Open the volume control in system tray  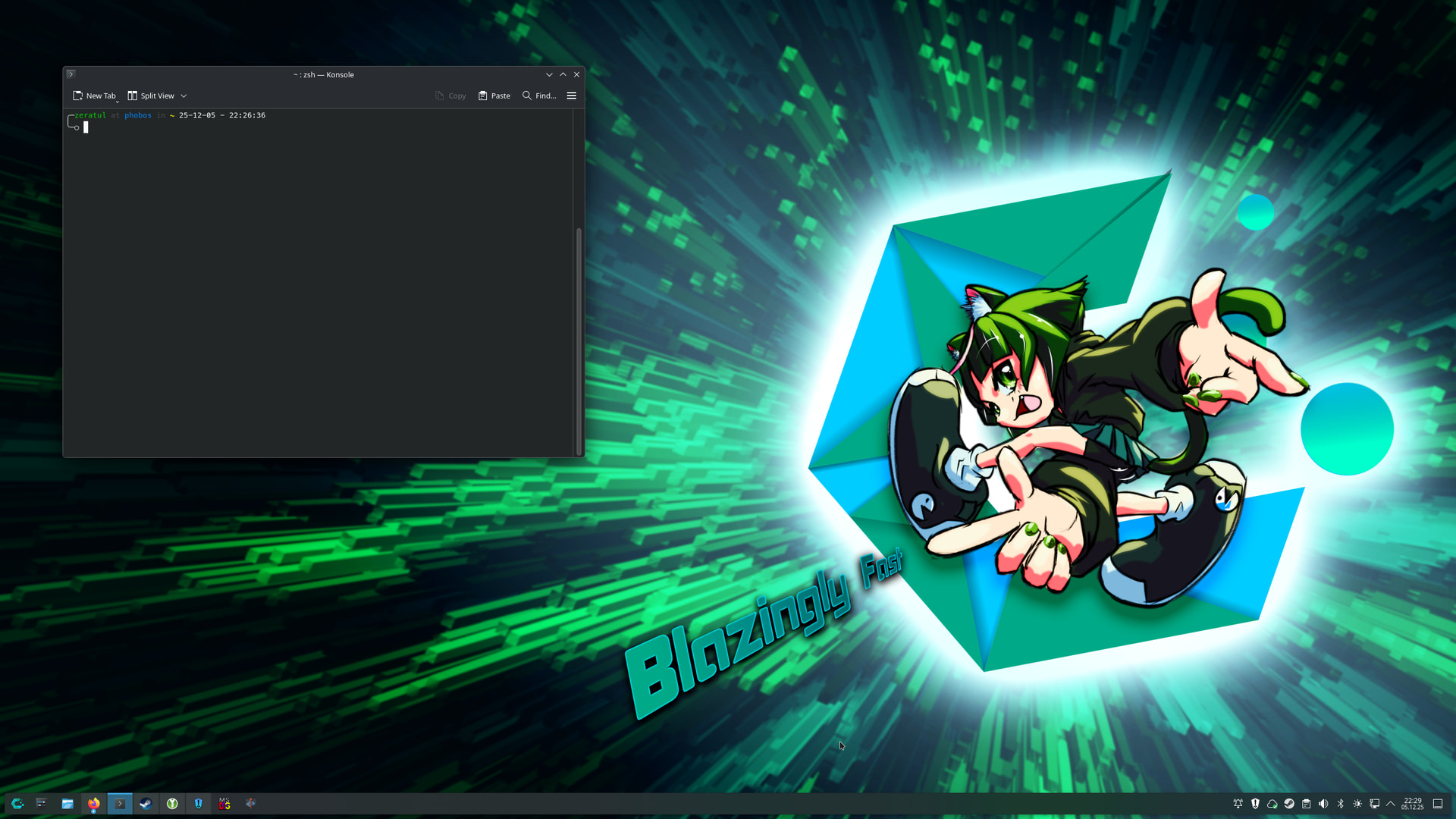1323,804
